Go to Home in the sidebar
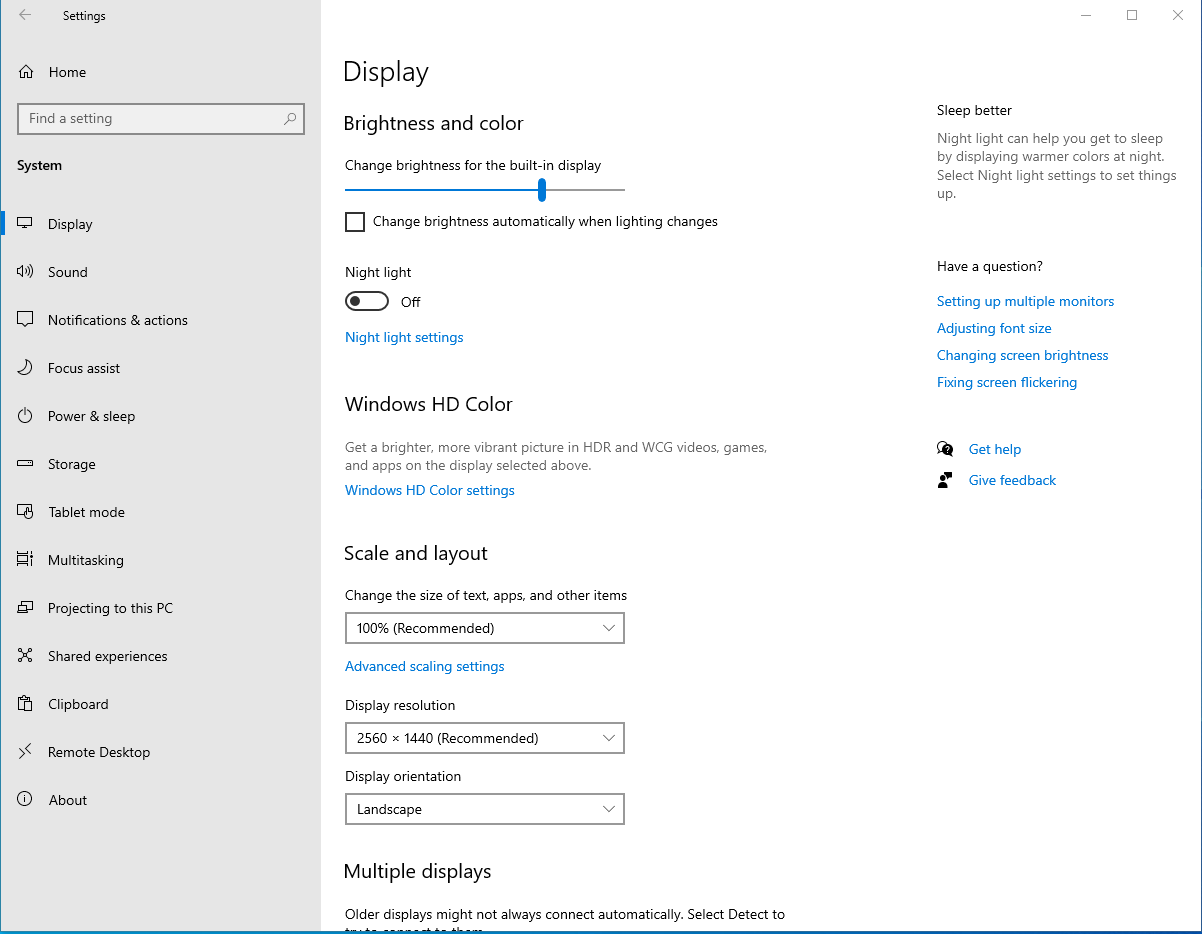Viewport: 1202px width, 934px height. pyautogui.click(x=160, y=72)
